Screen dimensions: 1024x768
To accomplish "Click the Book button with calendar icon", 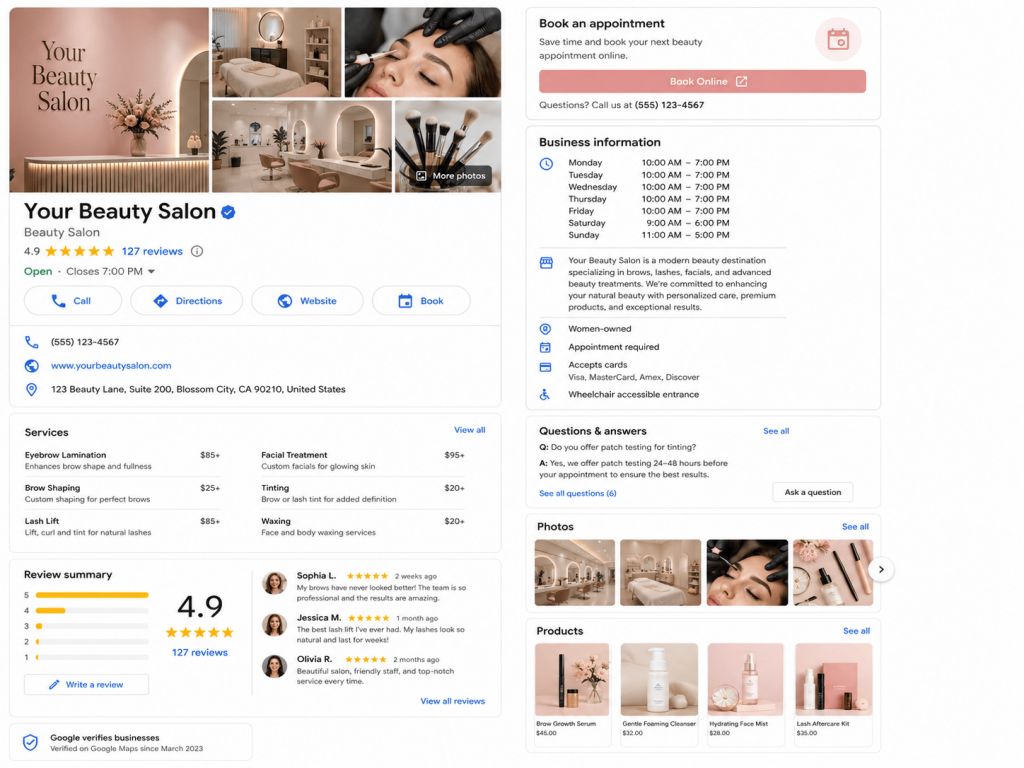I will [421, 301].
